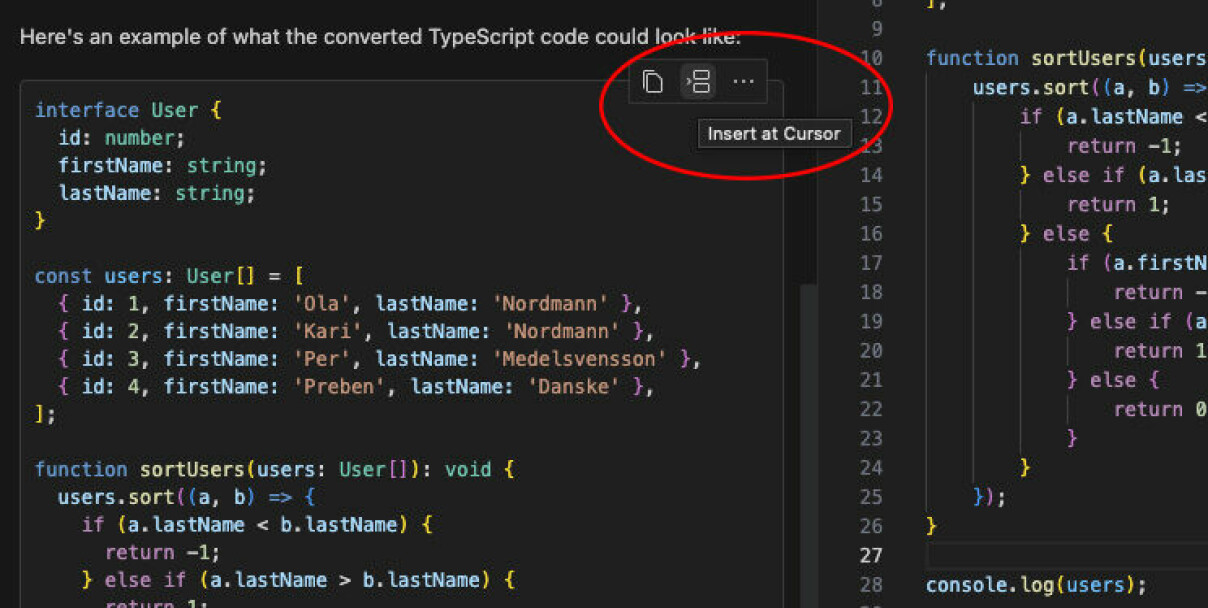Screen dimensions: 1208x608
Task: Open the code block more actions menu
Action: point(743,82)
